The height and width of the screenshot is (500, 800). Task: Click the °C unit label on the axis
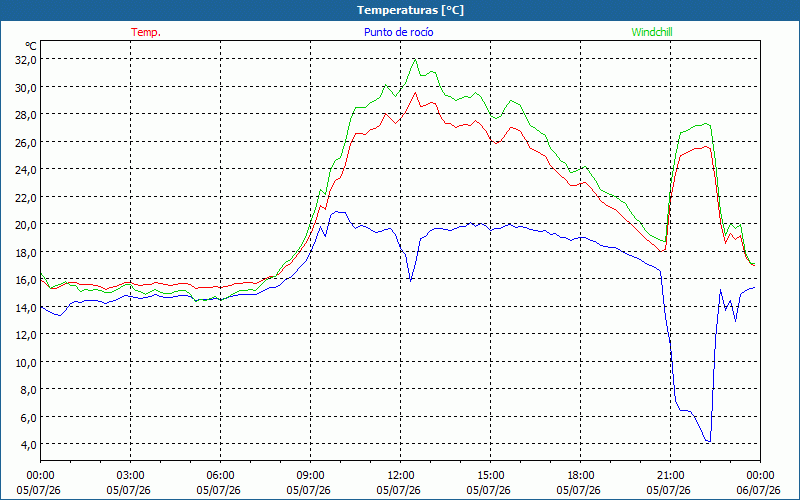[x=31, y=46]
